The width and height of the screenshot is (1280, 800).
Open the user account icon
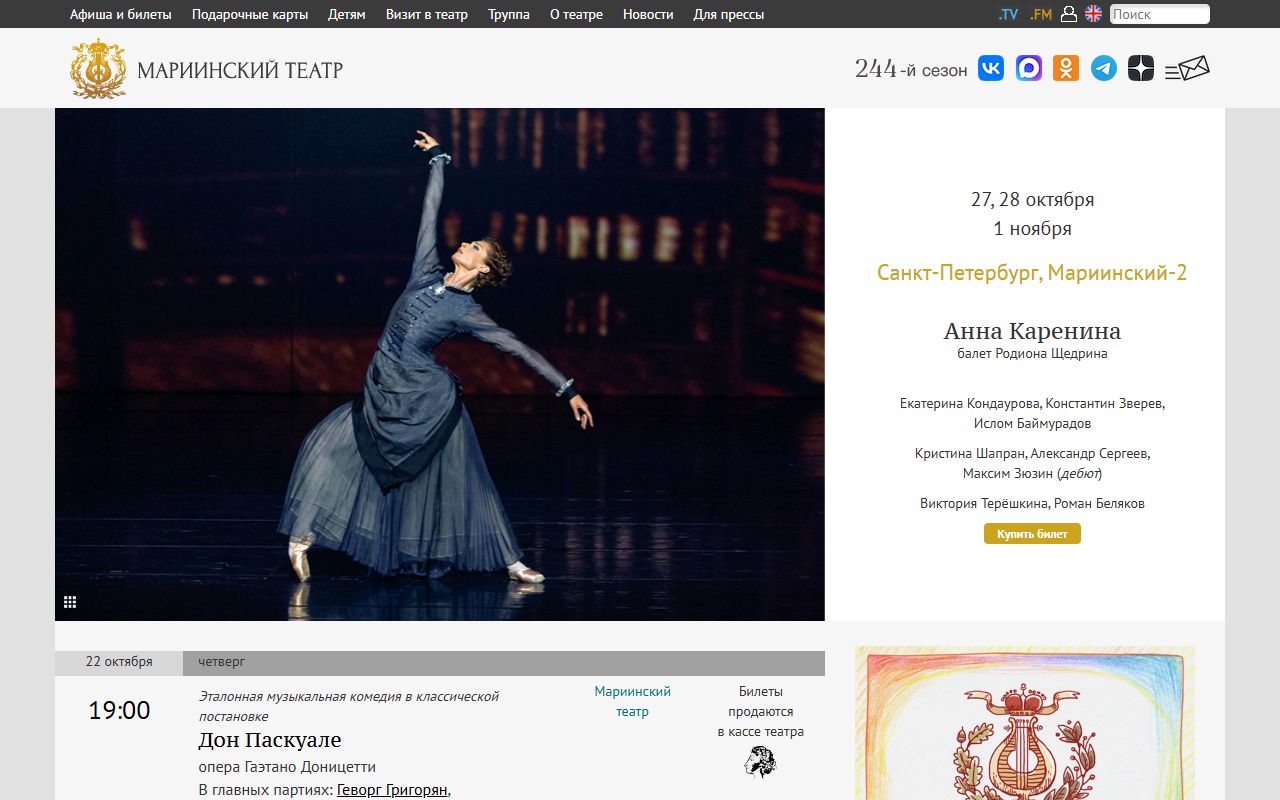pos(1069,14)
